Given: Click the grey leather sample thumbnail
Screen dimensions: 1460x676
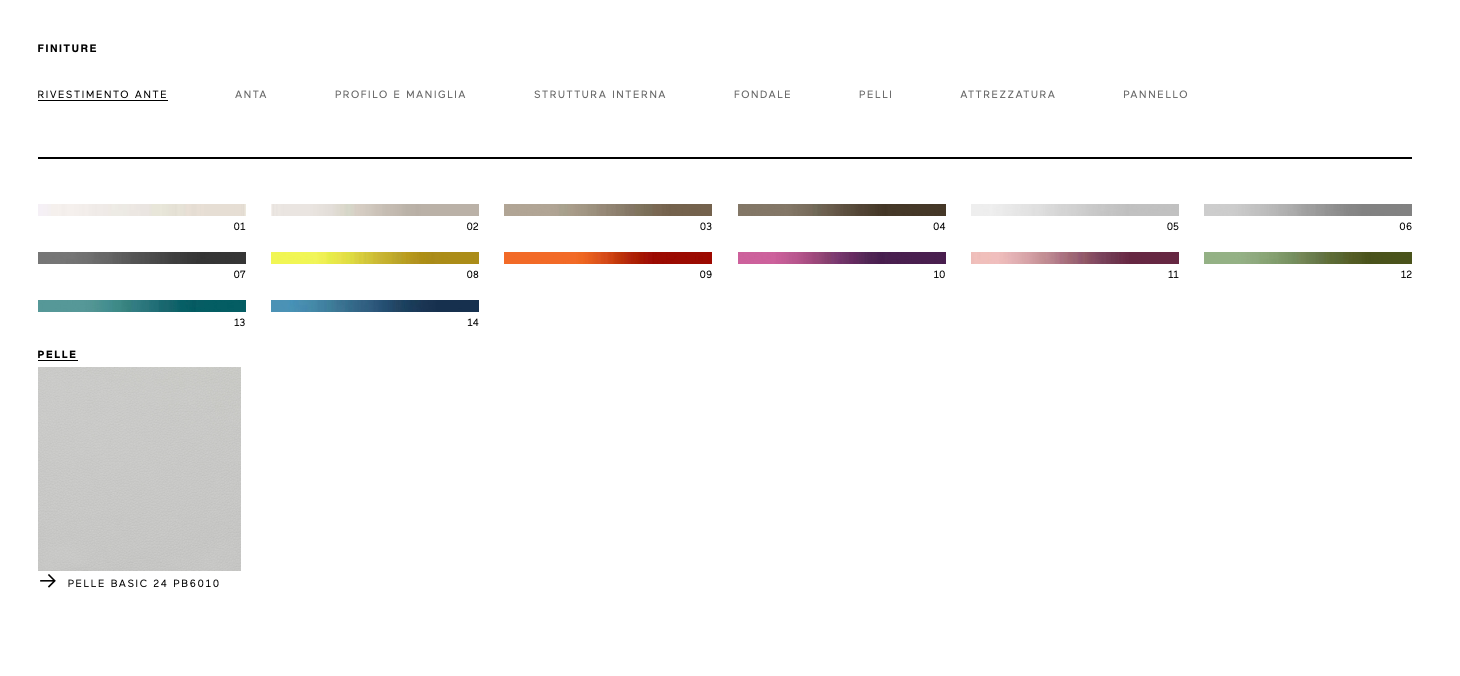Looking at the screenshot, I should pyautogui.click(x=139, y=468).
